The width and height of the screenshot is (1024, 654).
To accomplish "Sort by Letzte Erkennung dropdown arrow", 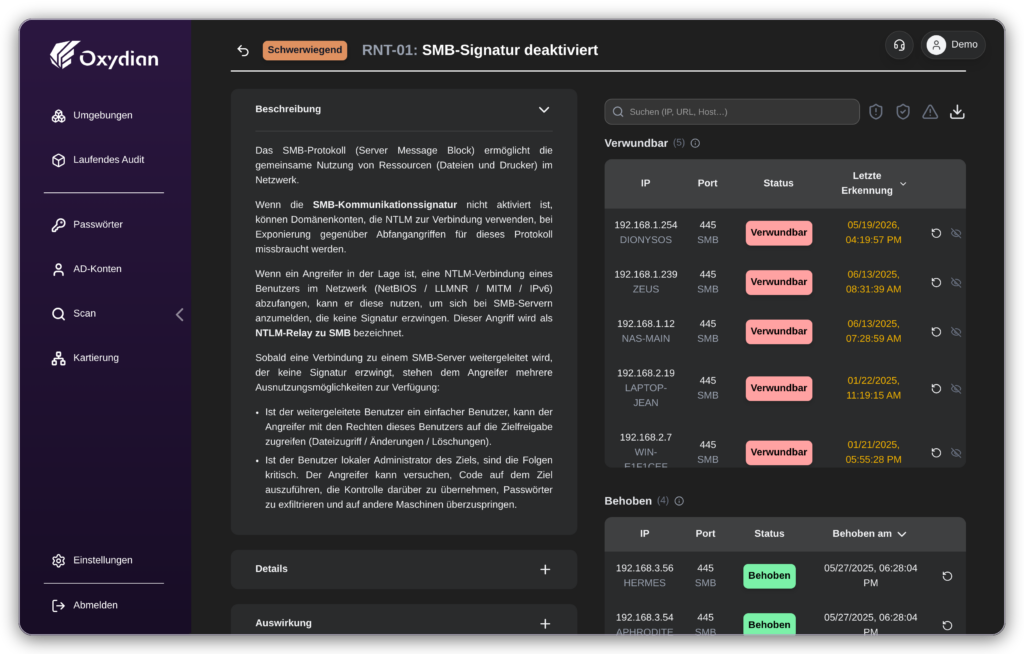I will pos(903,184).
